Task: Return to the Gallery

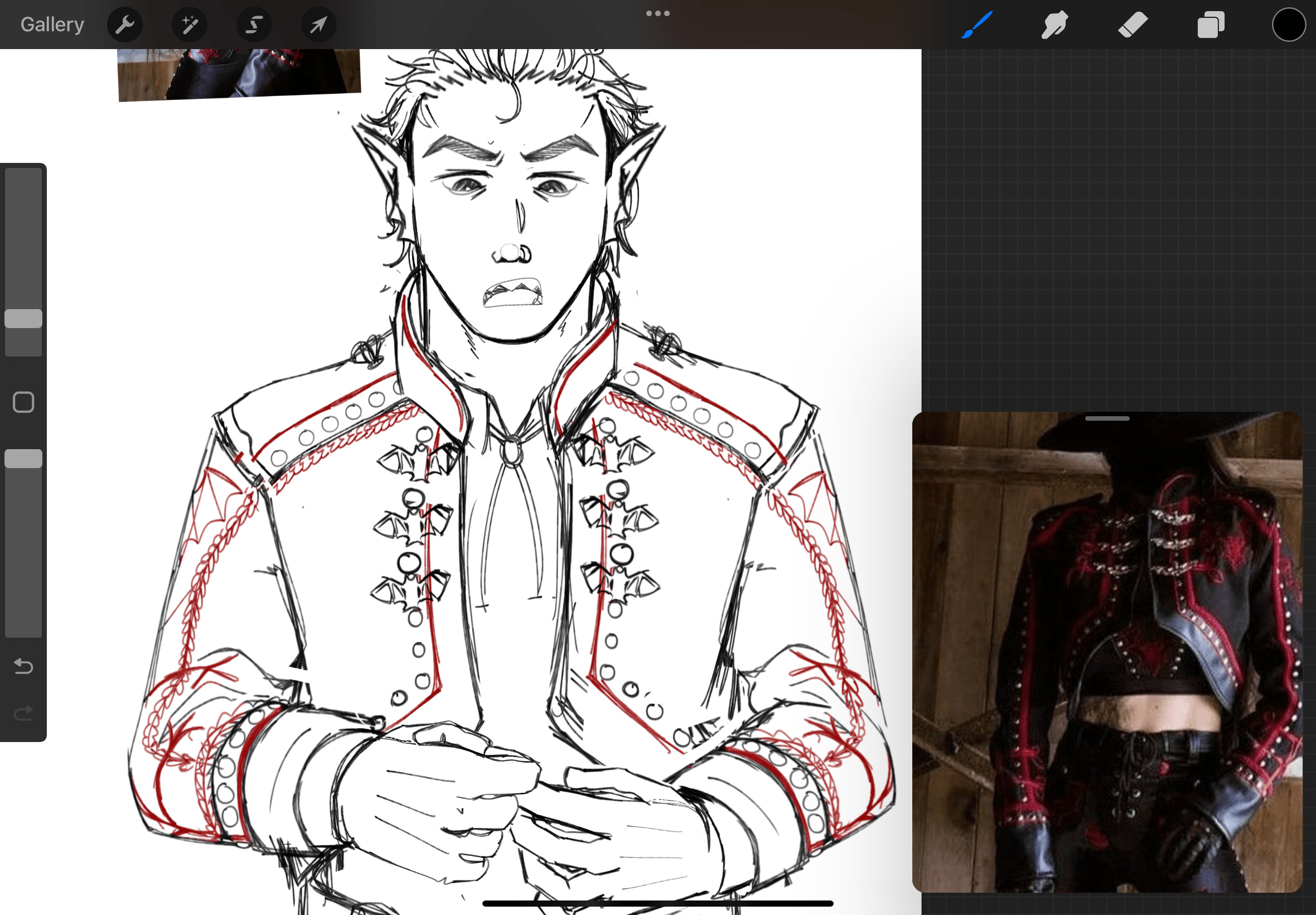Action: coord(52,25)
